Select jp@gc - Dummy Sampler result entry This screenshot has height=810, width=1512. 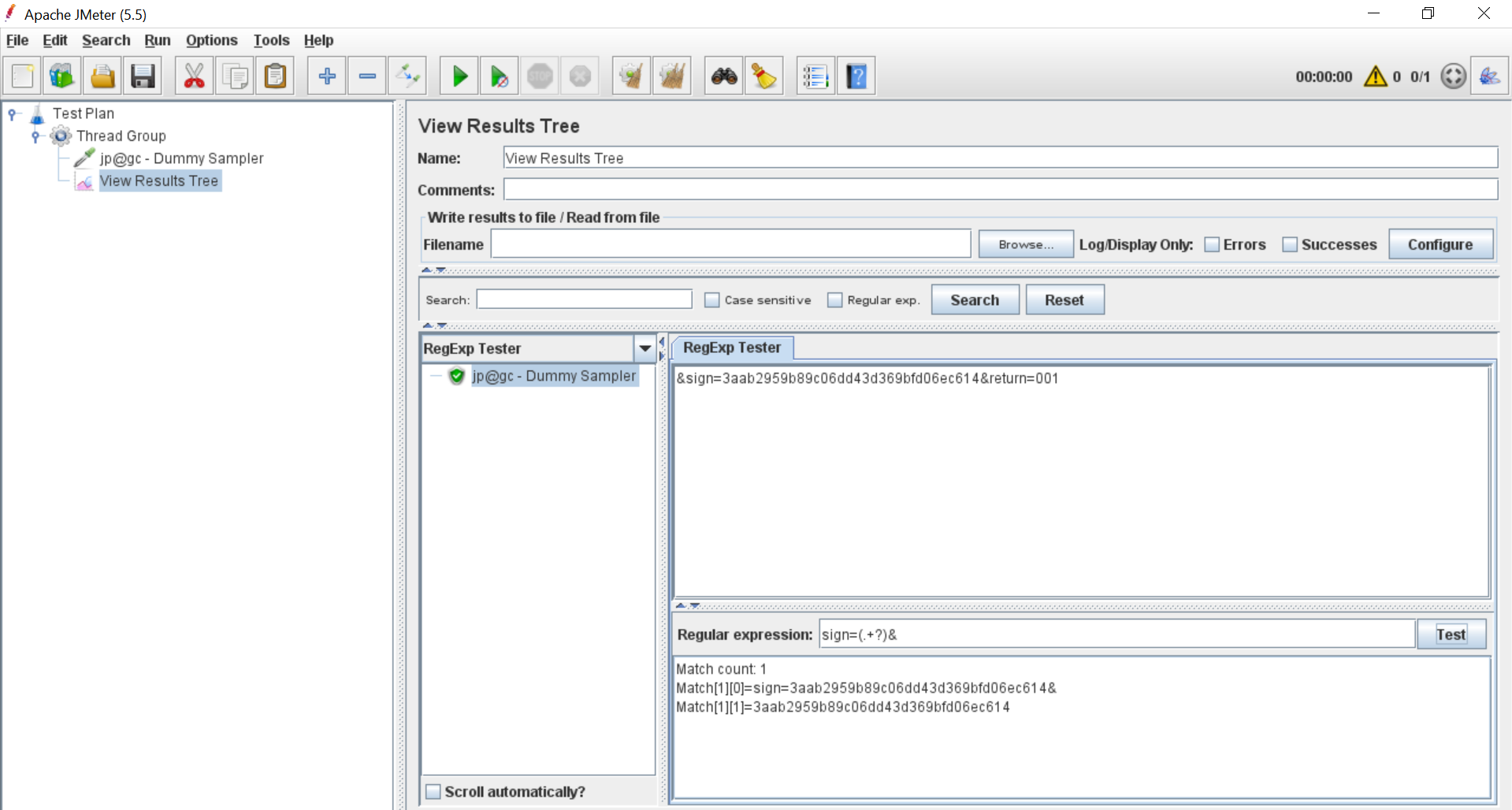point(554,376)
